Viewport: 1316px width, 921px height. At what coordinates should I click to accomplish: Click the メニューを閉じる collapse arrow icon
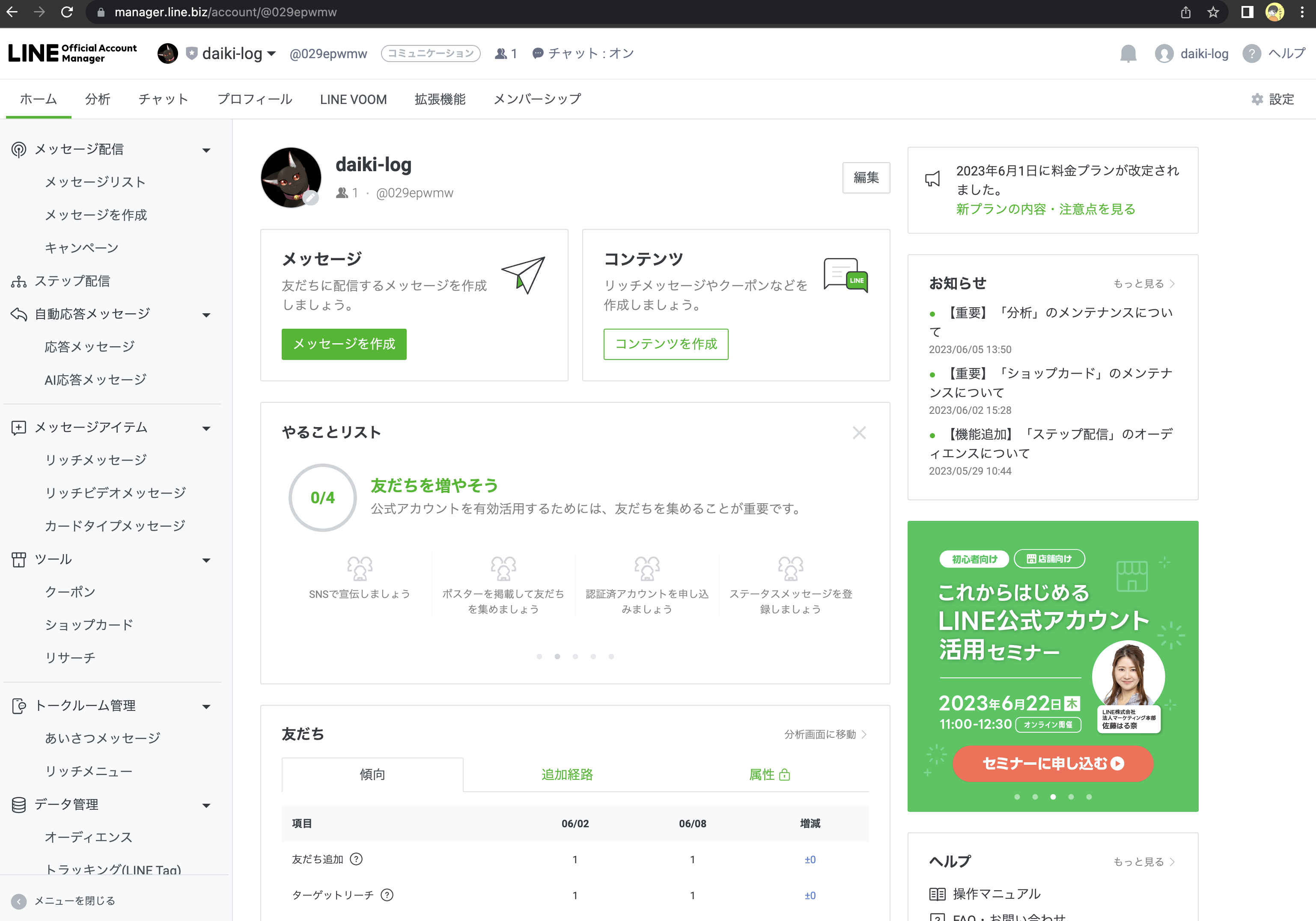pyautogui.click(x=18, y=901)
